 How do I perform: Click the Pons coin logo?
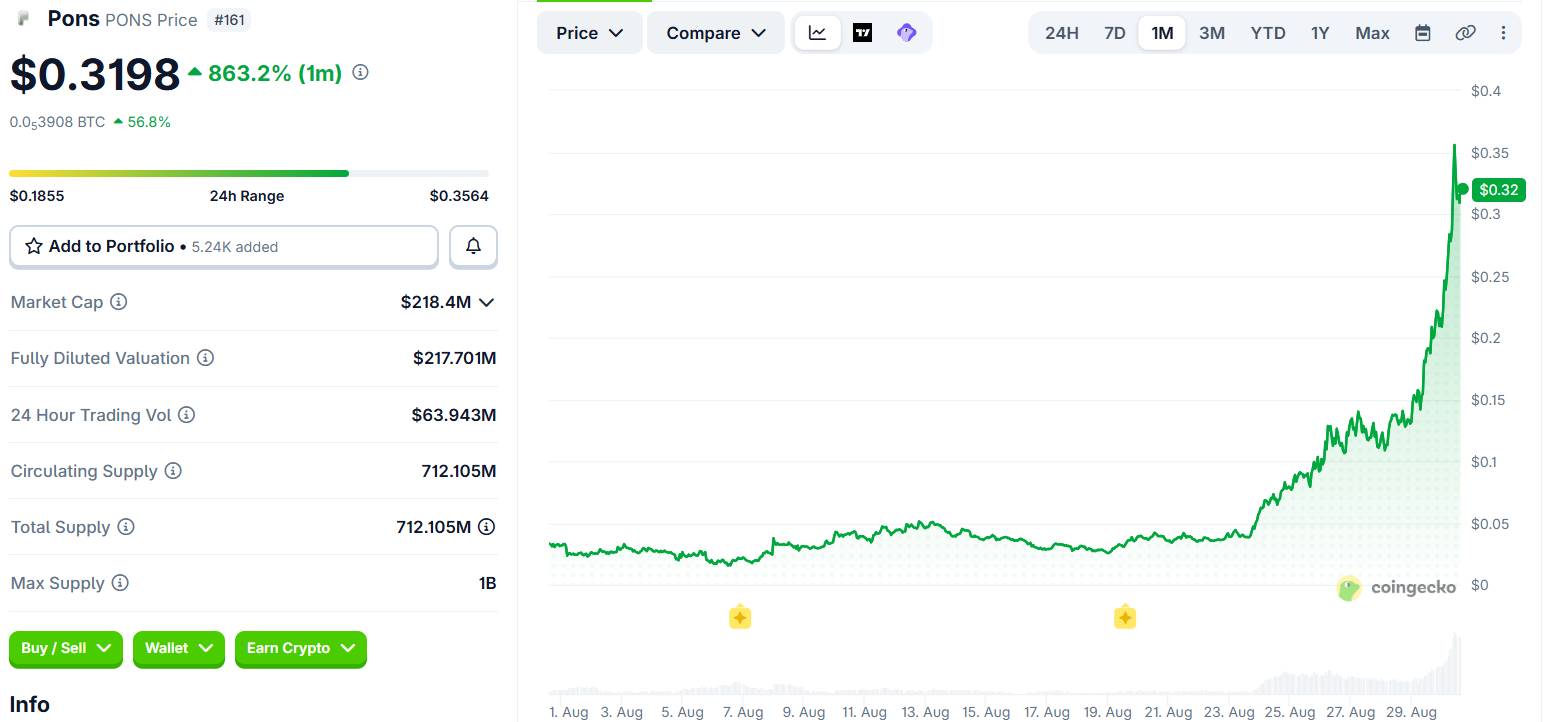[24, 19]
